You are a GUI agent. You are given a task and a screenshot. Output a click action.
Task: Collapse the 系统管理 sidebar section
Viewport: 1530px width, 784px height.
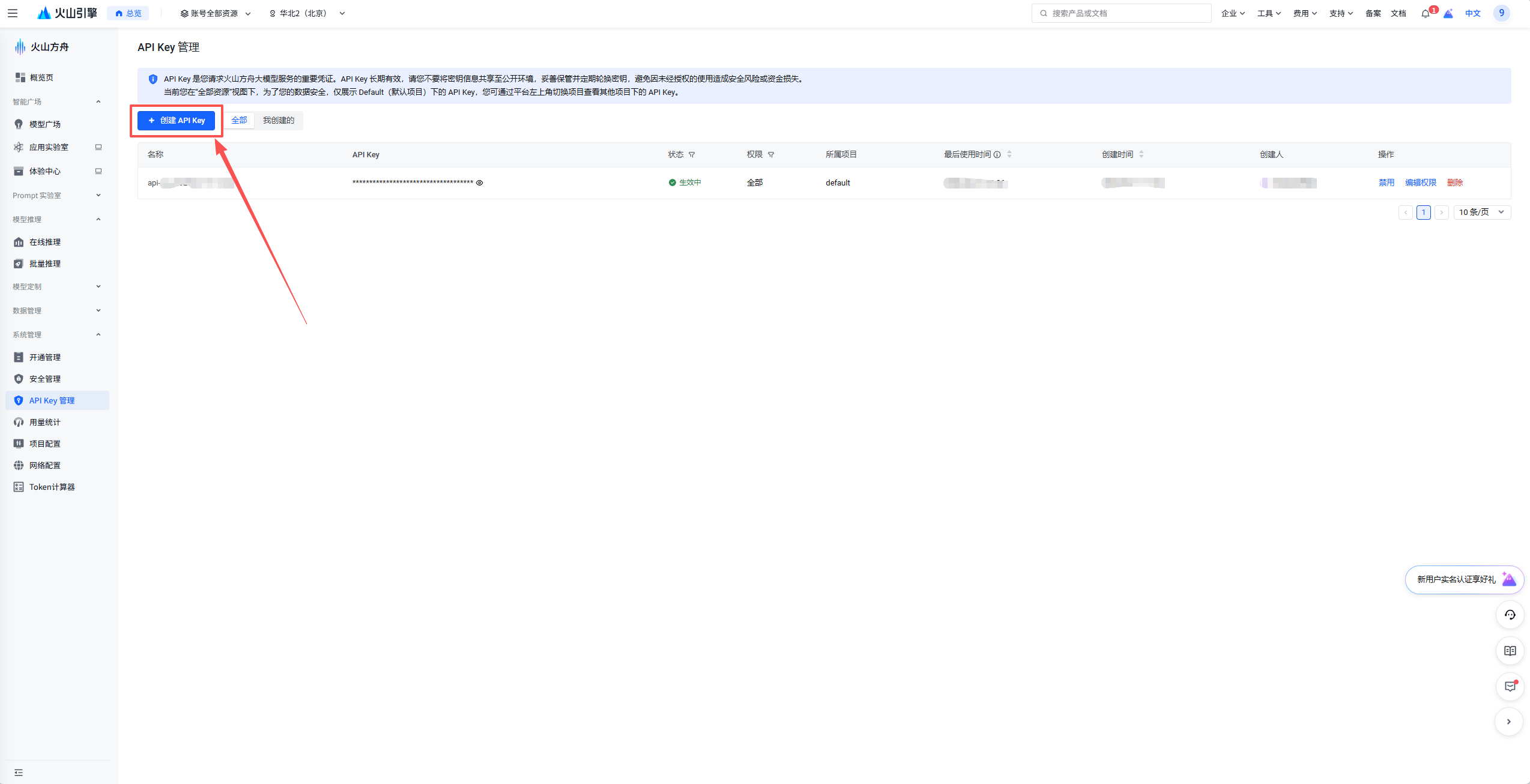(55, 334)
